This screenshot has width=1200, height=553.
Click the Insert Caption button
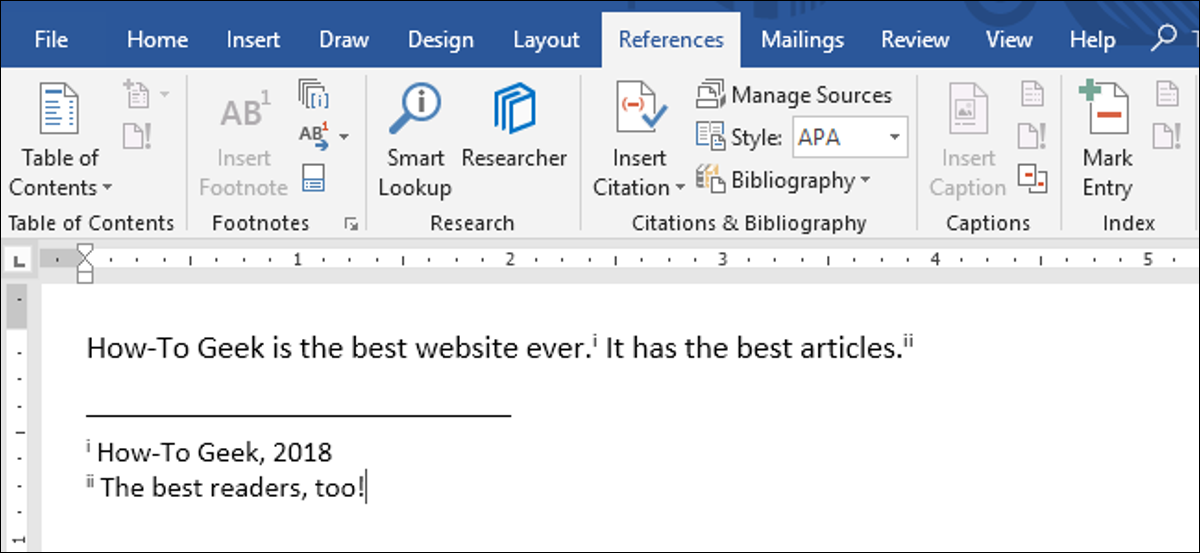pos(967,139)
